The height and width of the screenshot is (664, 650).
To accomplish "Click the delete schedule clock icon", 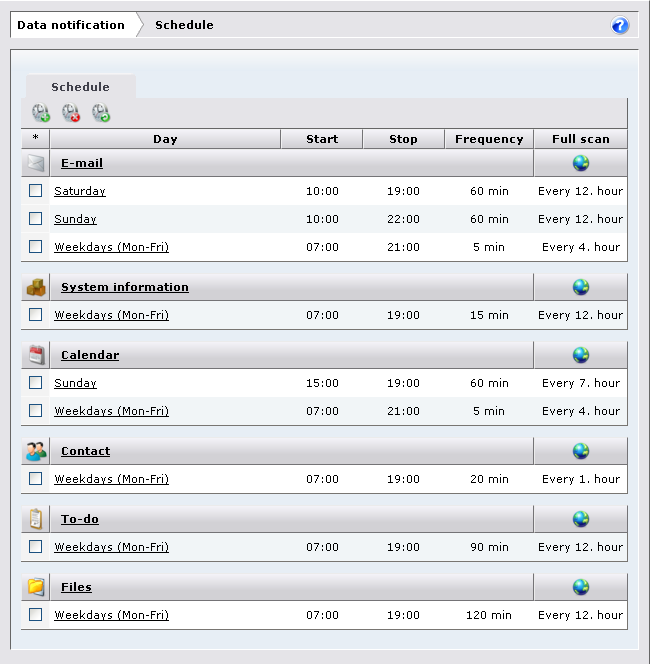I will tap(71, 114).
